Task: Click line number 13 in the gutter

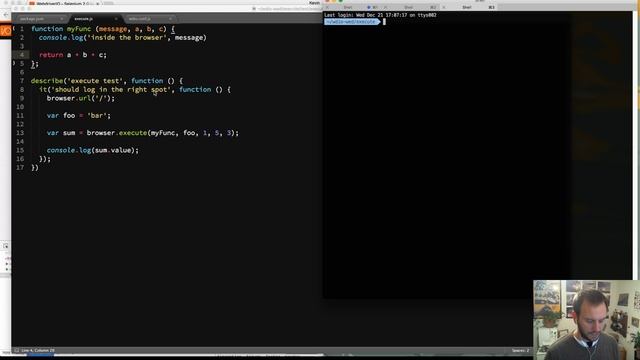Action: (20, 133)
